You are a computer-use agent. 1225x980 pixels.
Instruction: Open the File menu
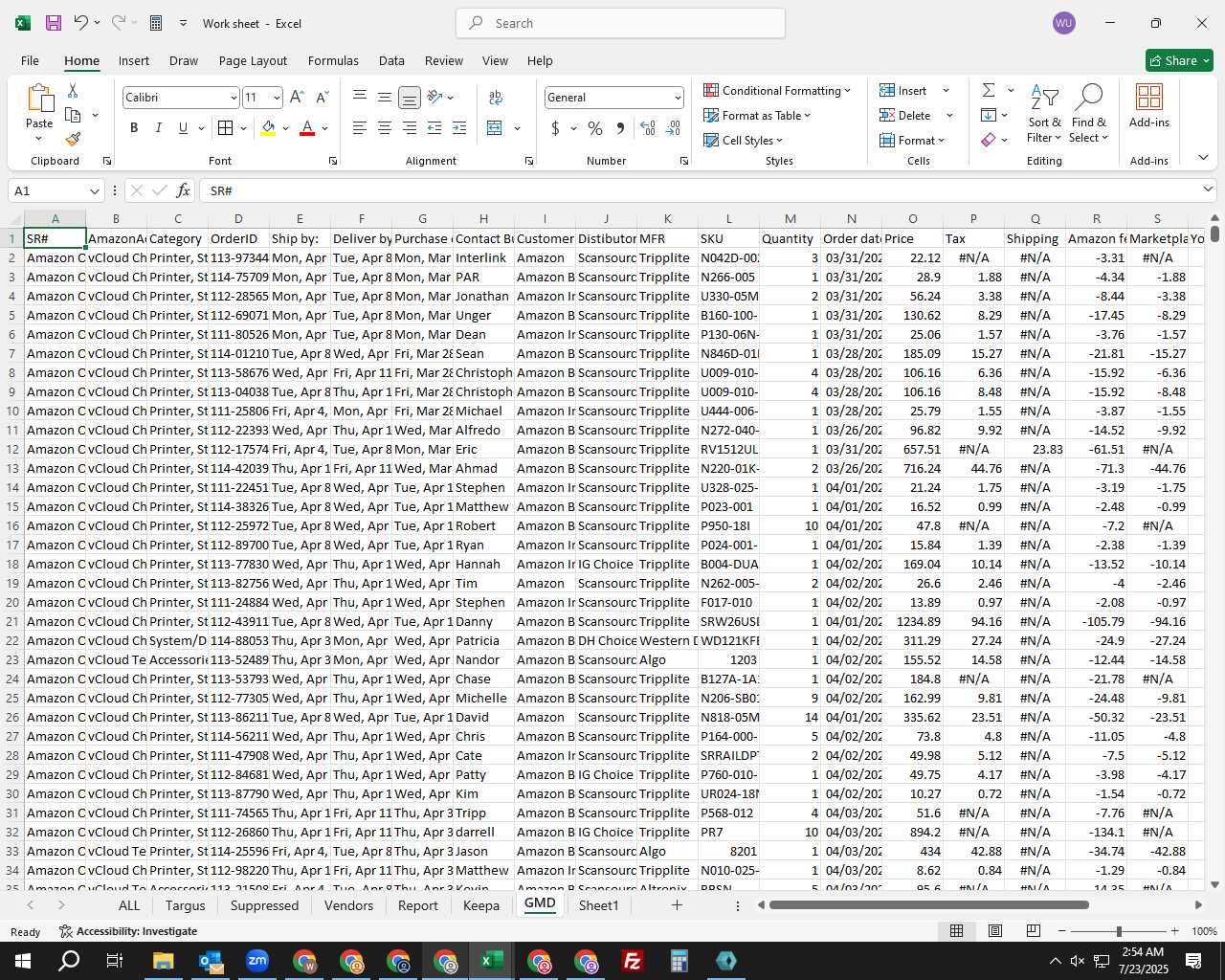(30, 60)
